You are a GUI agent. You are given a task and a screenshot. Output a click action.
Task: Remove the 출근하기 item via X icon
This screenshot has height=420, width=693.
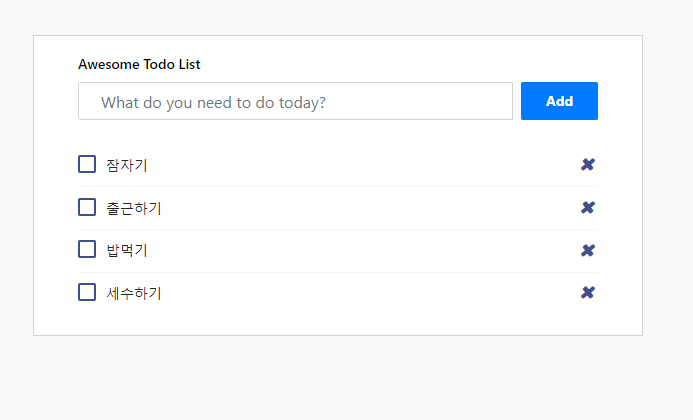point(588,207)
